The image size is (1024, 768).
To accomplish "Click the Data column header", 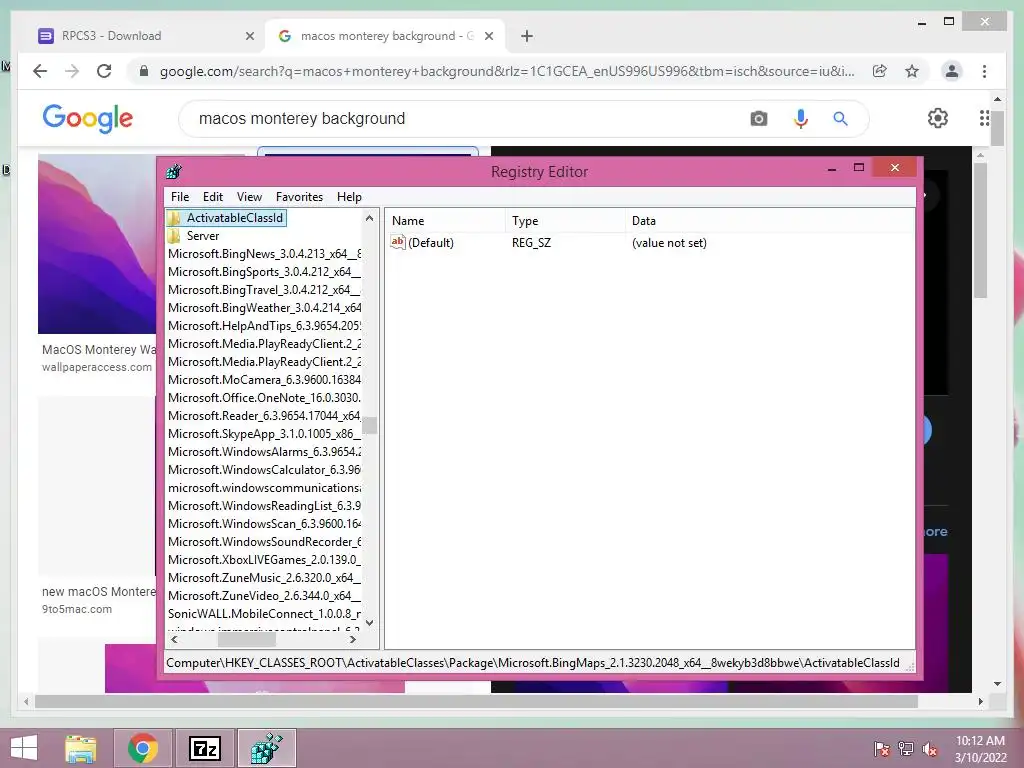I will click(769, 221).
